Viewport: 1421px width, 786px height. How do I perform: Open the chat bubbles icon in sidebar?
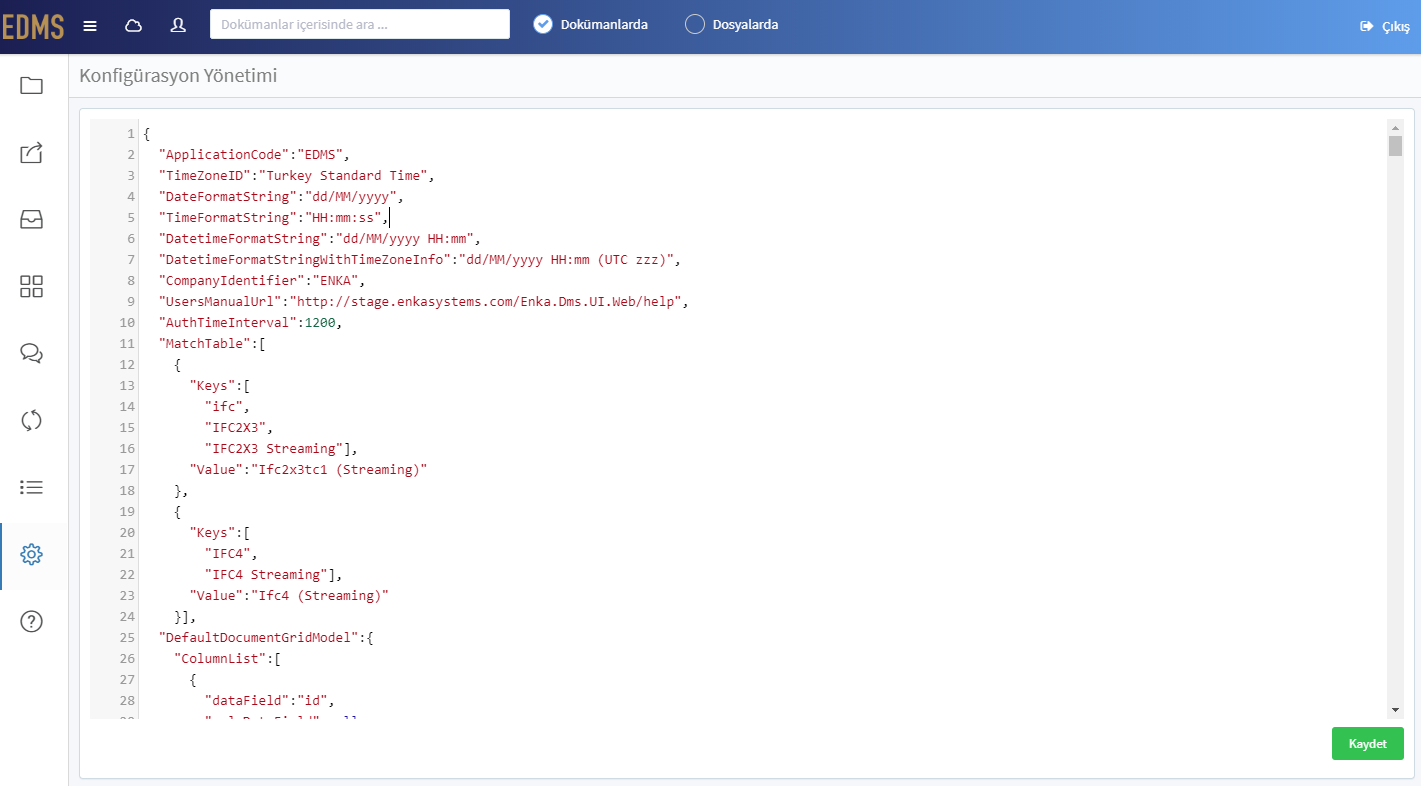31,354
